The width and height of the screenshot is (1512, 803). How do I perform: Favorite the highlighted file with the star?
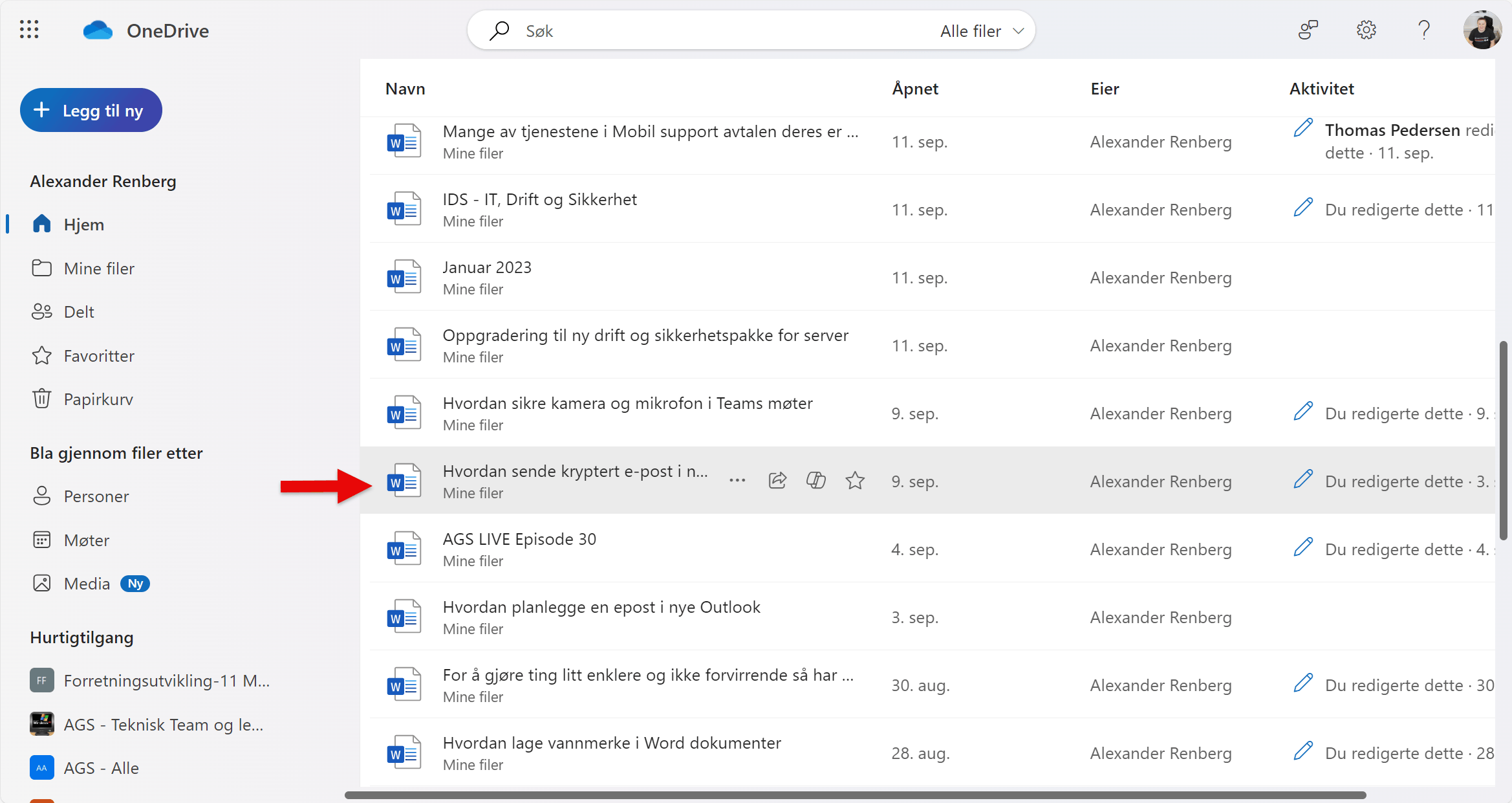pyautogui.click(x=854, y=480)
